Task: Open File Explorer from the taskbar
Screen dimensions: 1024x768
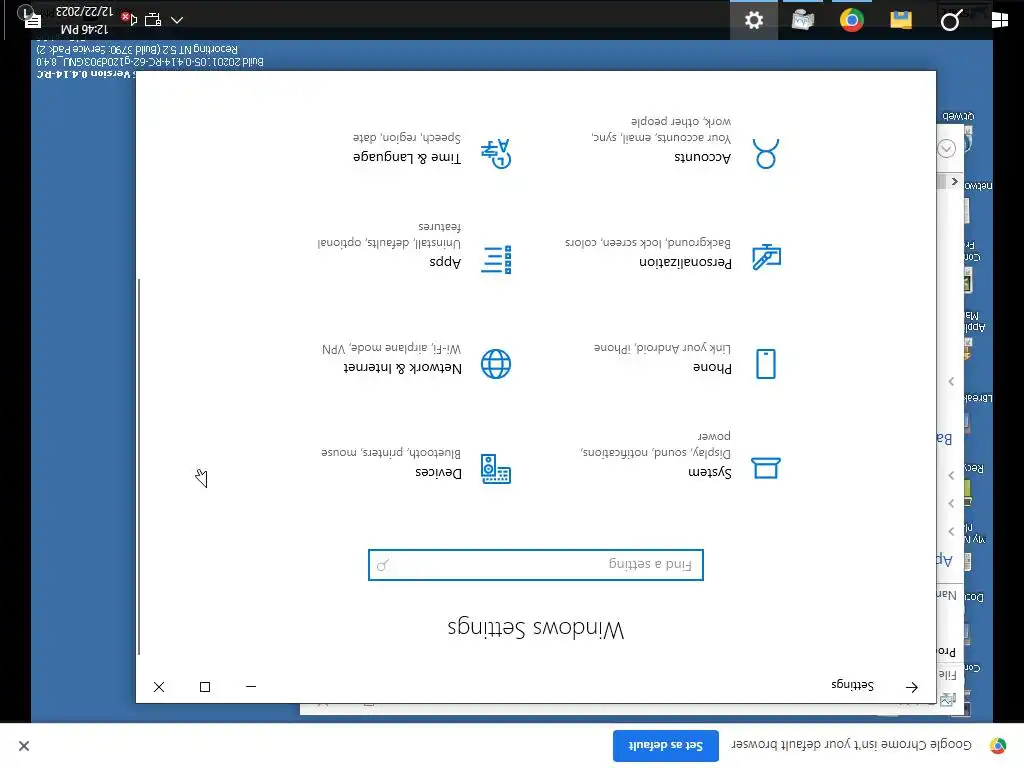Action: (901, 20)
